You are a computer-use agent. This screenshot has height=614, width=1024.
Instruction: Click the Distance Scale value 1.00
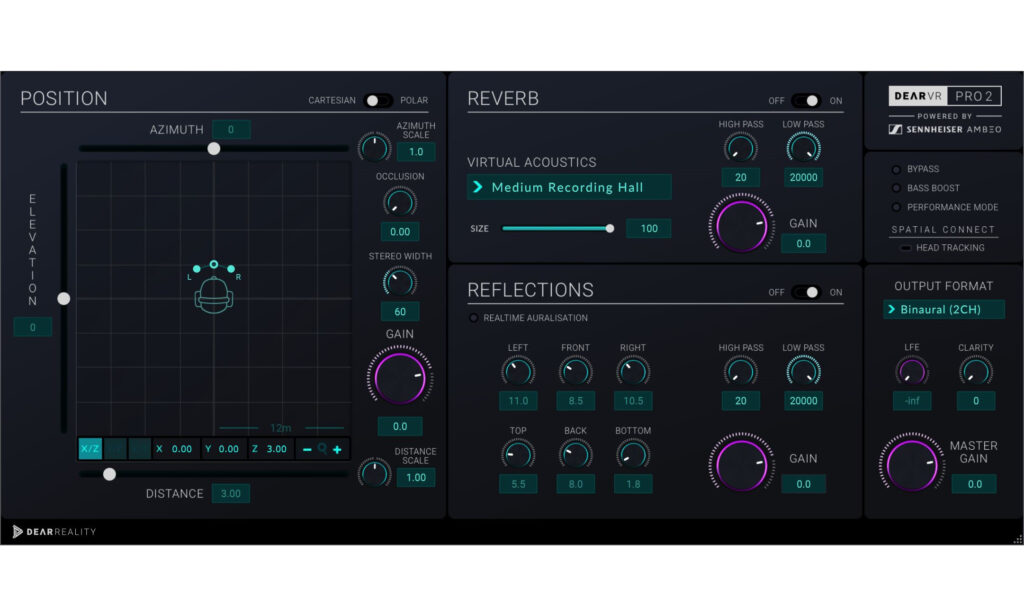(x=416, y=477)
